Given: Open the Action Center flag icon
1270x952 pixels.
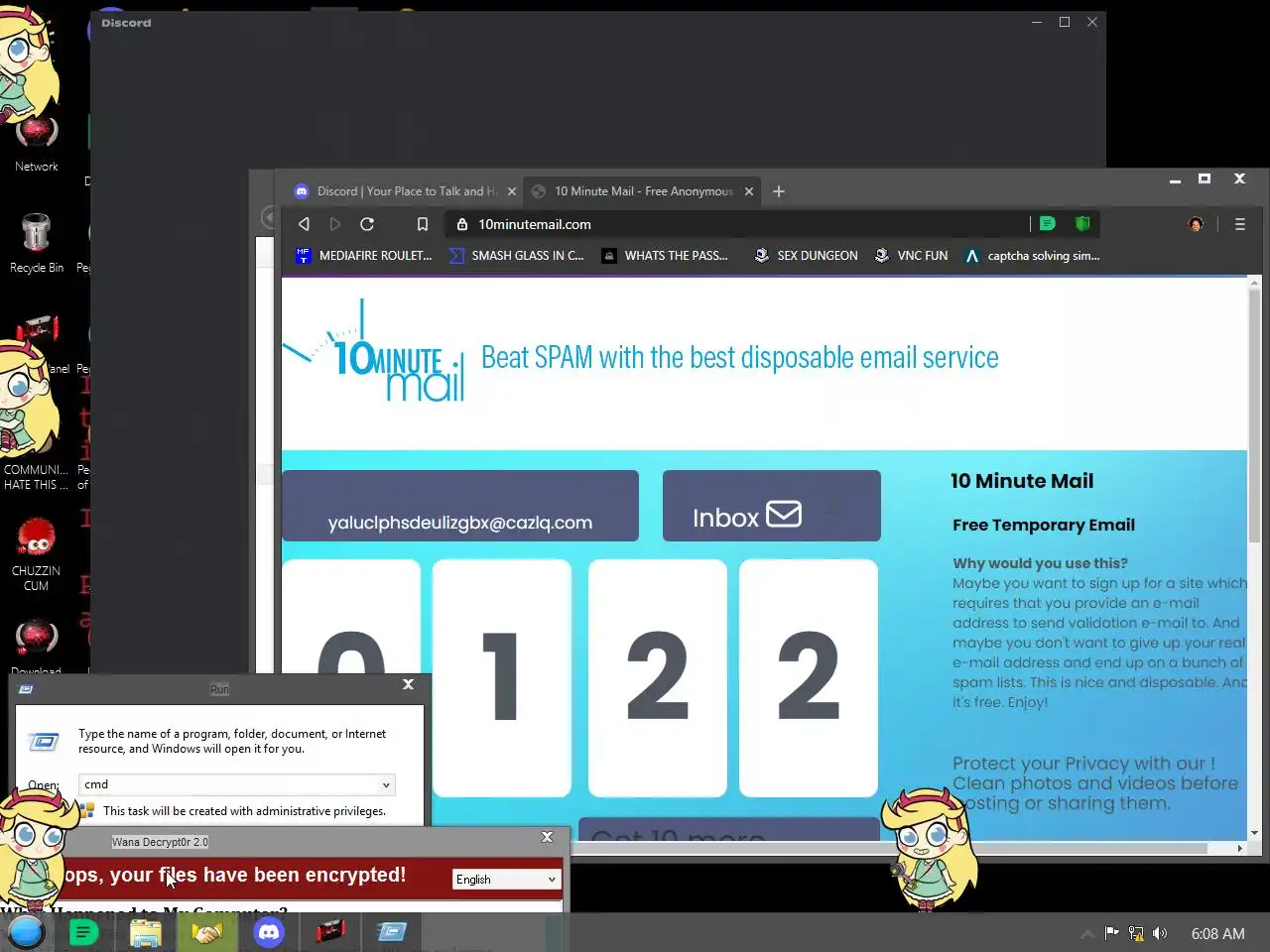Looking at the screenshot, I should pyautogui.click(x=1111, y=933).
